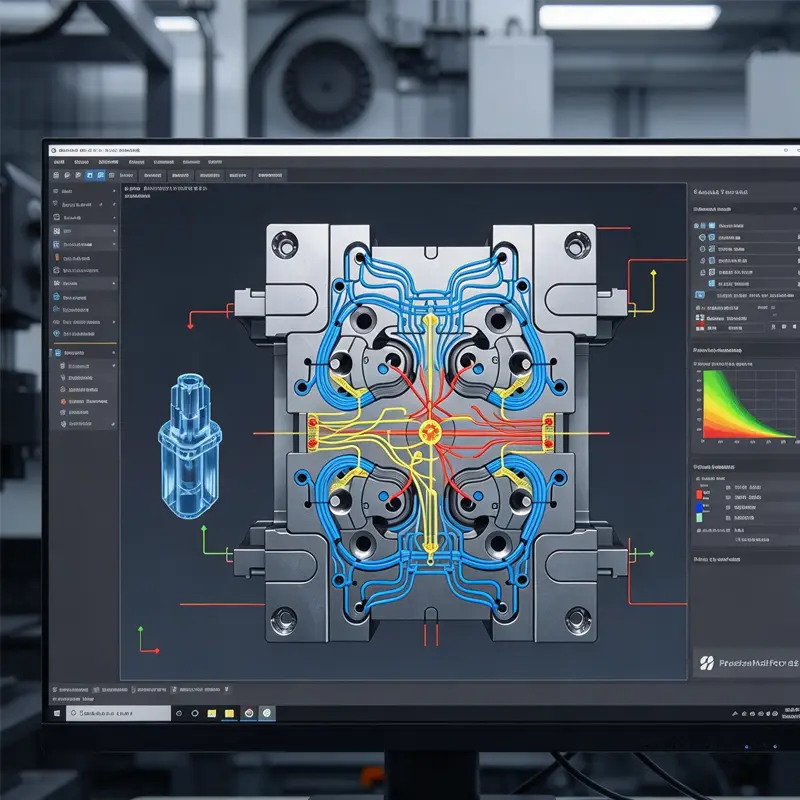Viewport: 800px width, 800px height.
Task: Click the last text button in the top toolbar
Action: [270, 175]
